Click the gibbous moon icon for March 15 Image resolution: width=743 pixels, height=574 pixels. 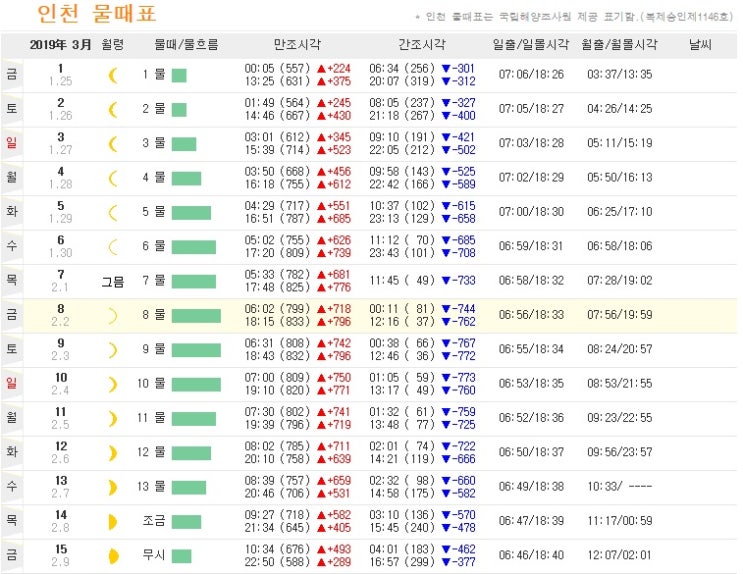(x=113, y=556)
